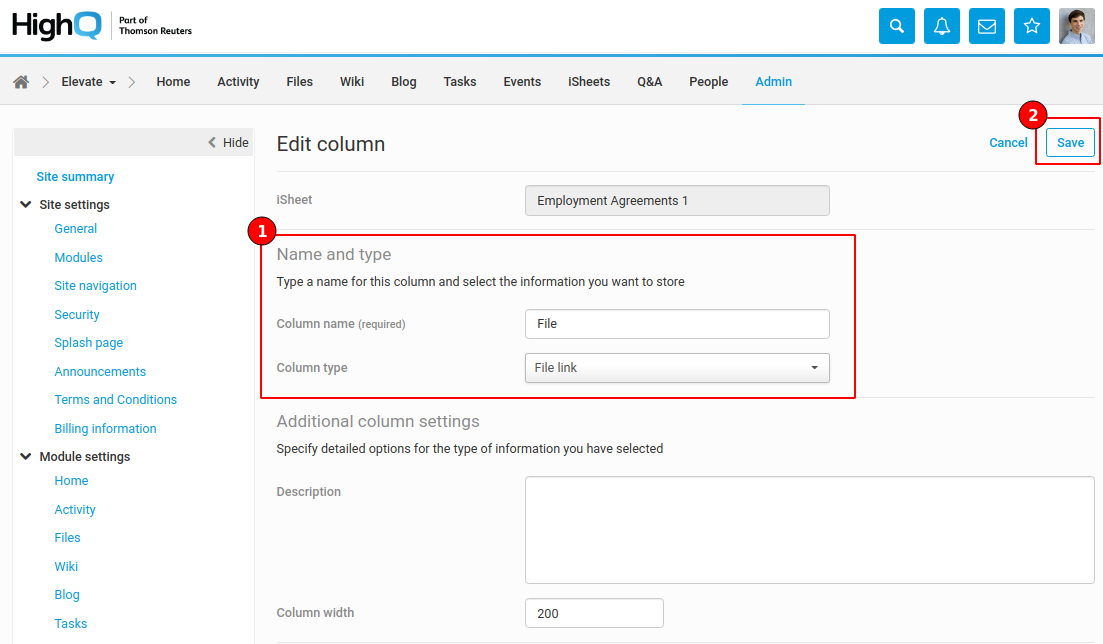
Task: Open notifications bell icon
Action: click(941, 26)
